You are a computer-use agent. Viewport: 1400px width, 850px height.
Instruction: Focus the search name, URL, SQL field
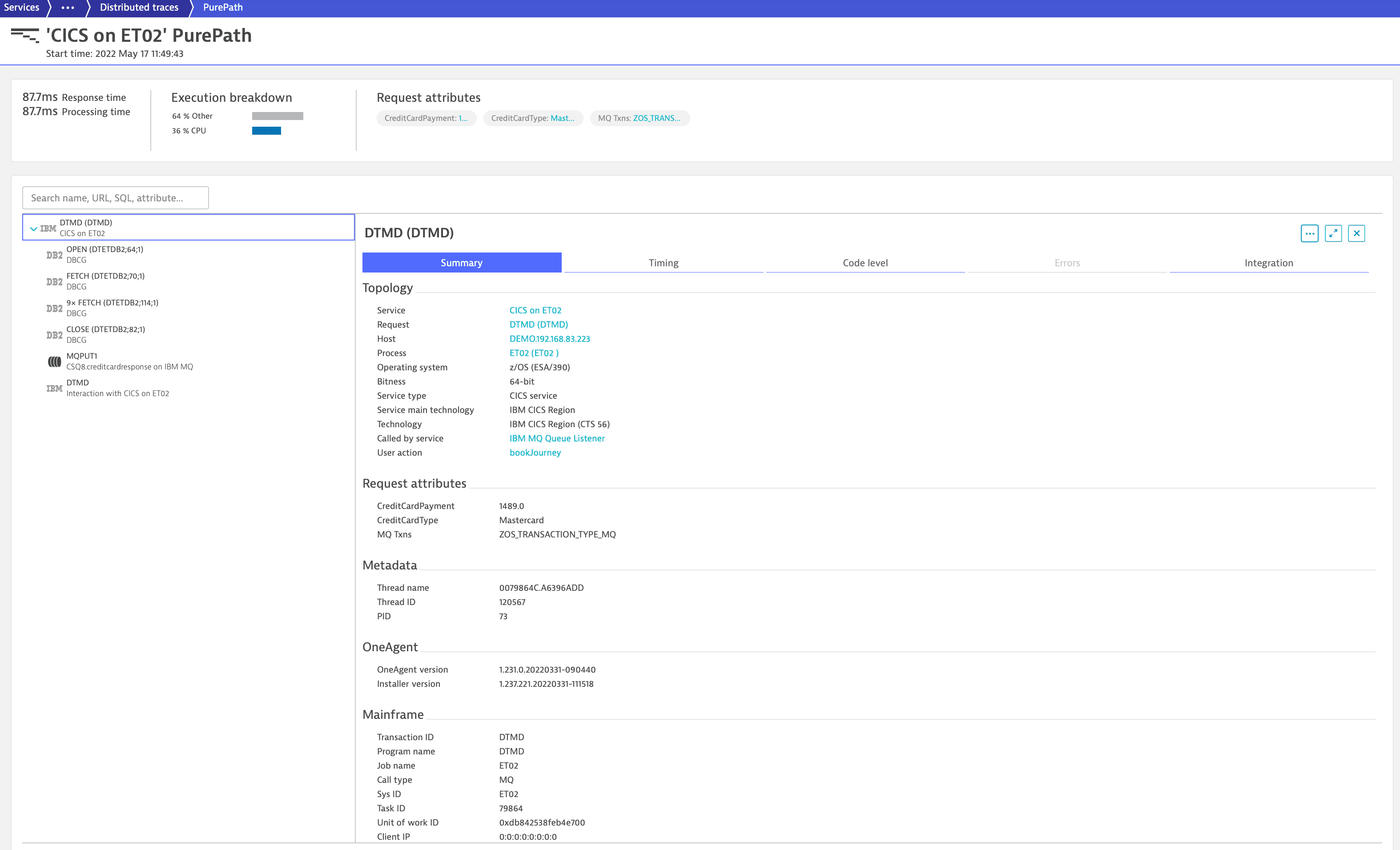(x=115, y=197)
